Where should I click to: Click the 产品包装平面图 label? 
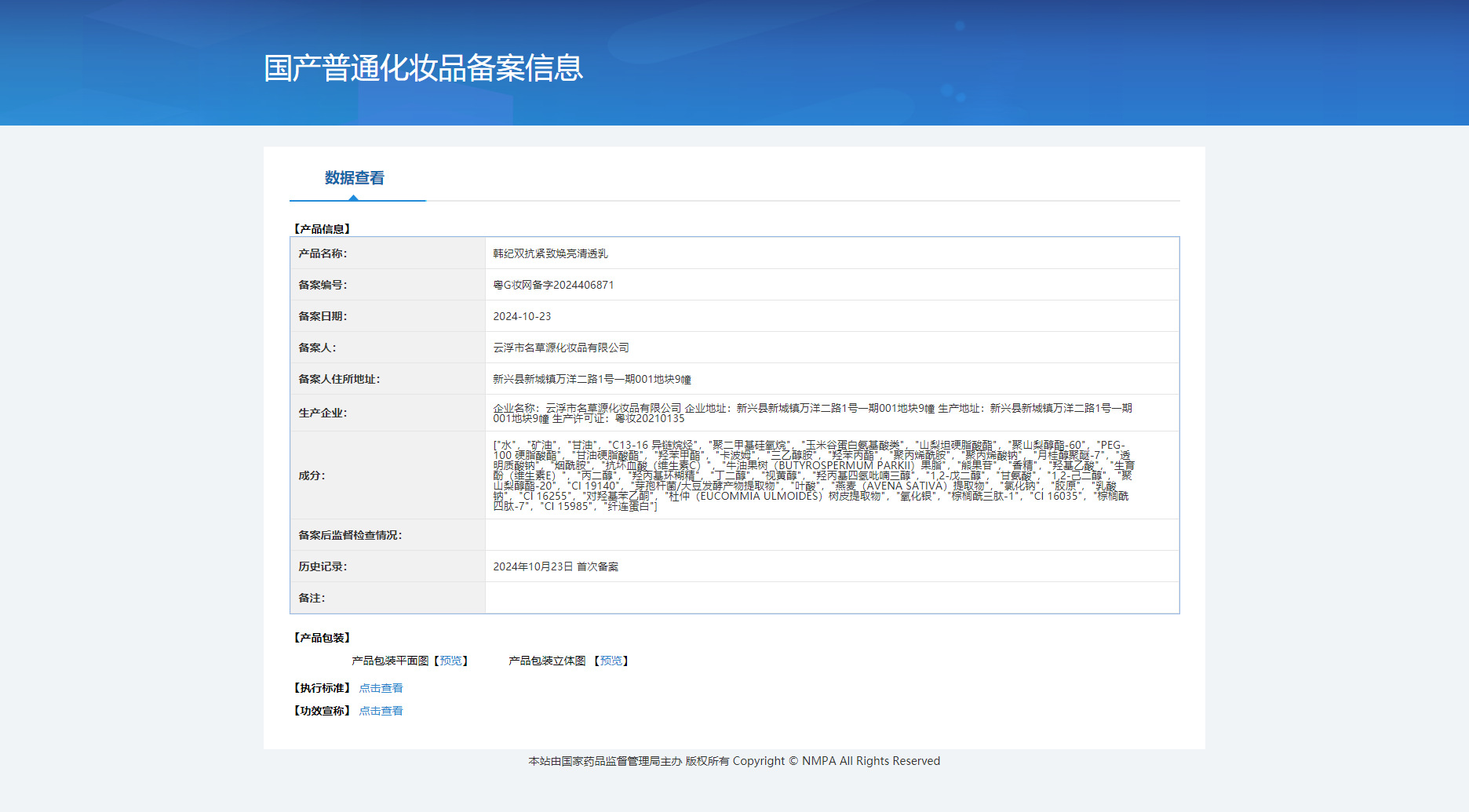[x=390, y=661]
